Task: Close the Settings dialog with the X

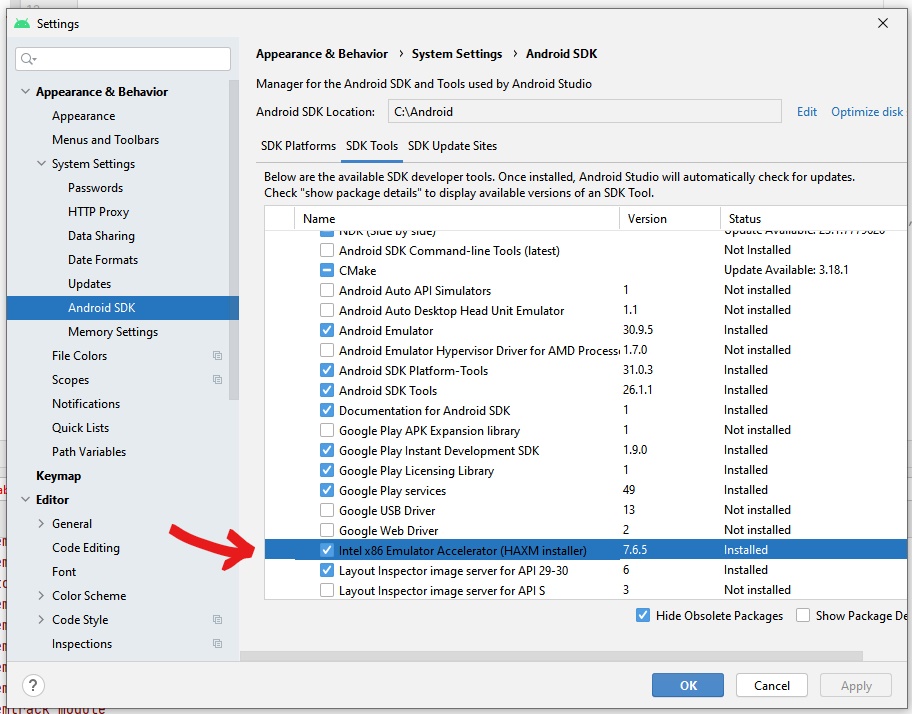Action: point(882,23)
